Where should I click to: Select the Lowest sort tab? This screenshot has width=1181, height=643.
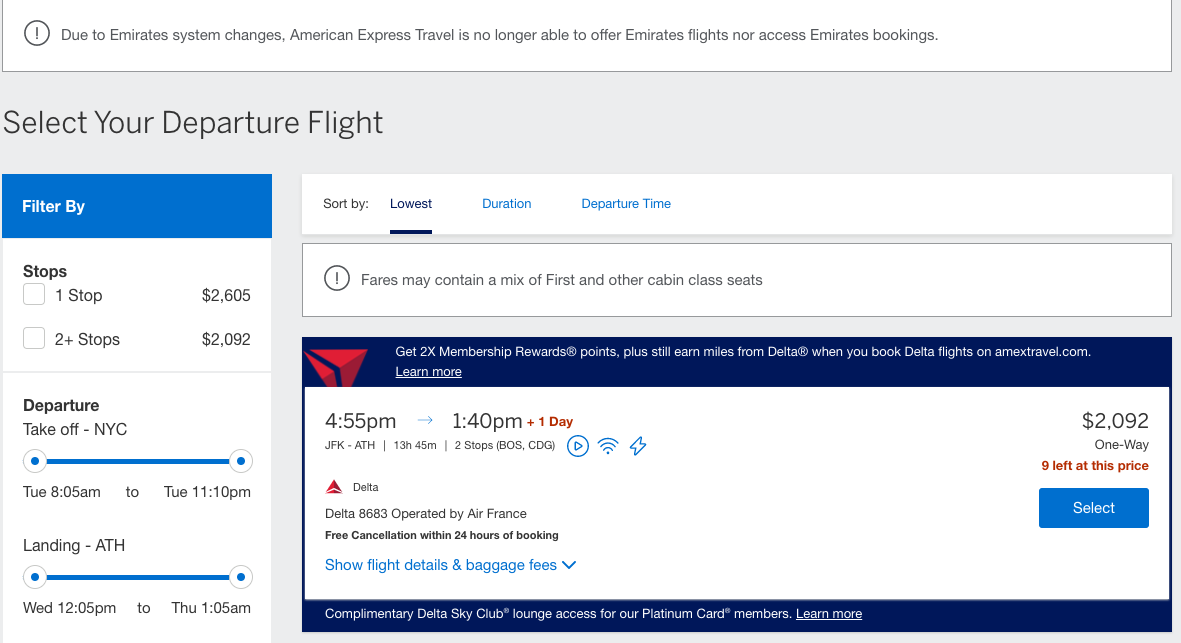[x=411, y=204]
